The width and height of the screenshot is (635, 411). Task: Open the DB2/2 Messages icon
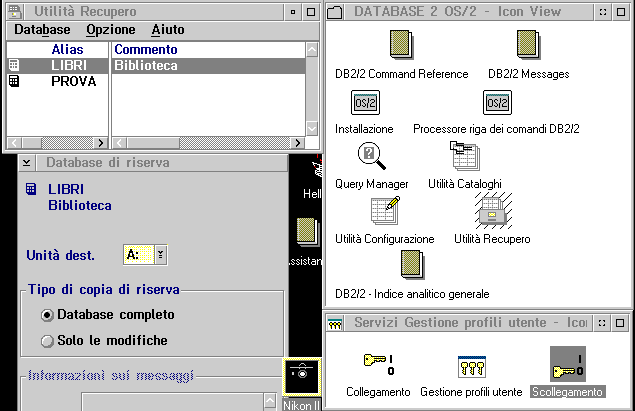528,45
